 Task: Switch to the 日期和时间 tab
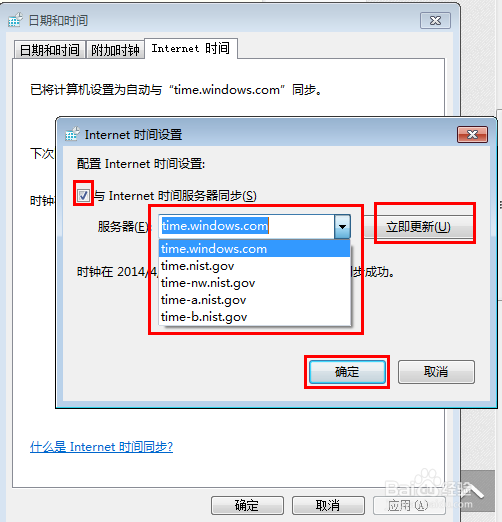[50, 50]
